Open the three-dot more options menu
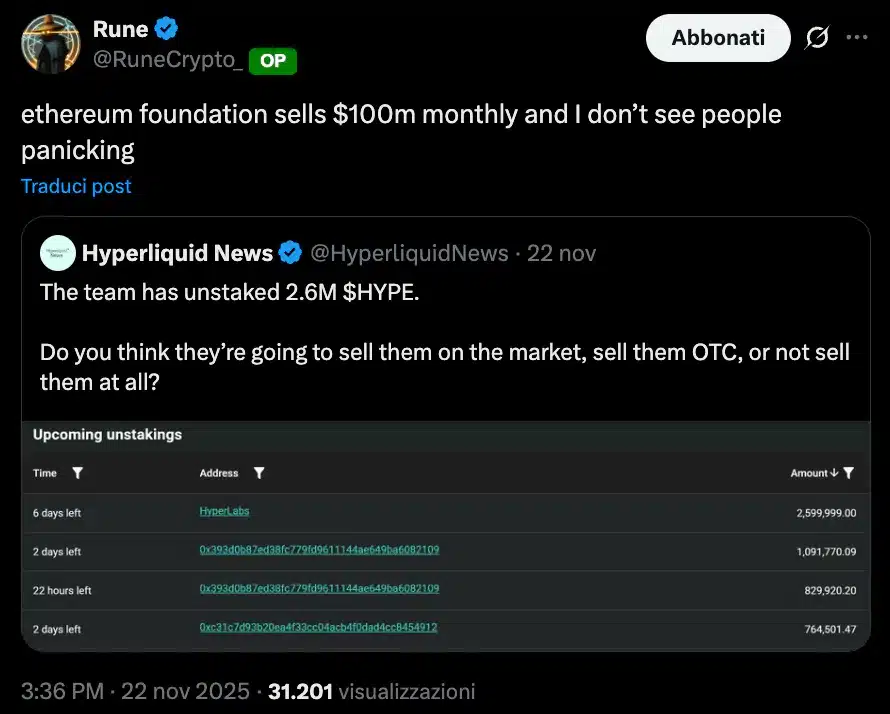 857,38
